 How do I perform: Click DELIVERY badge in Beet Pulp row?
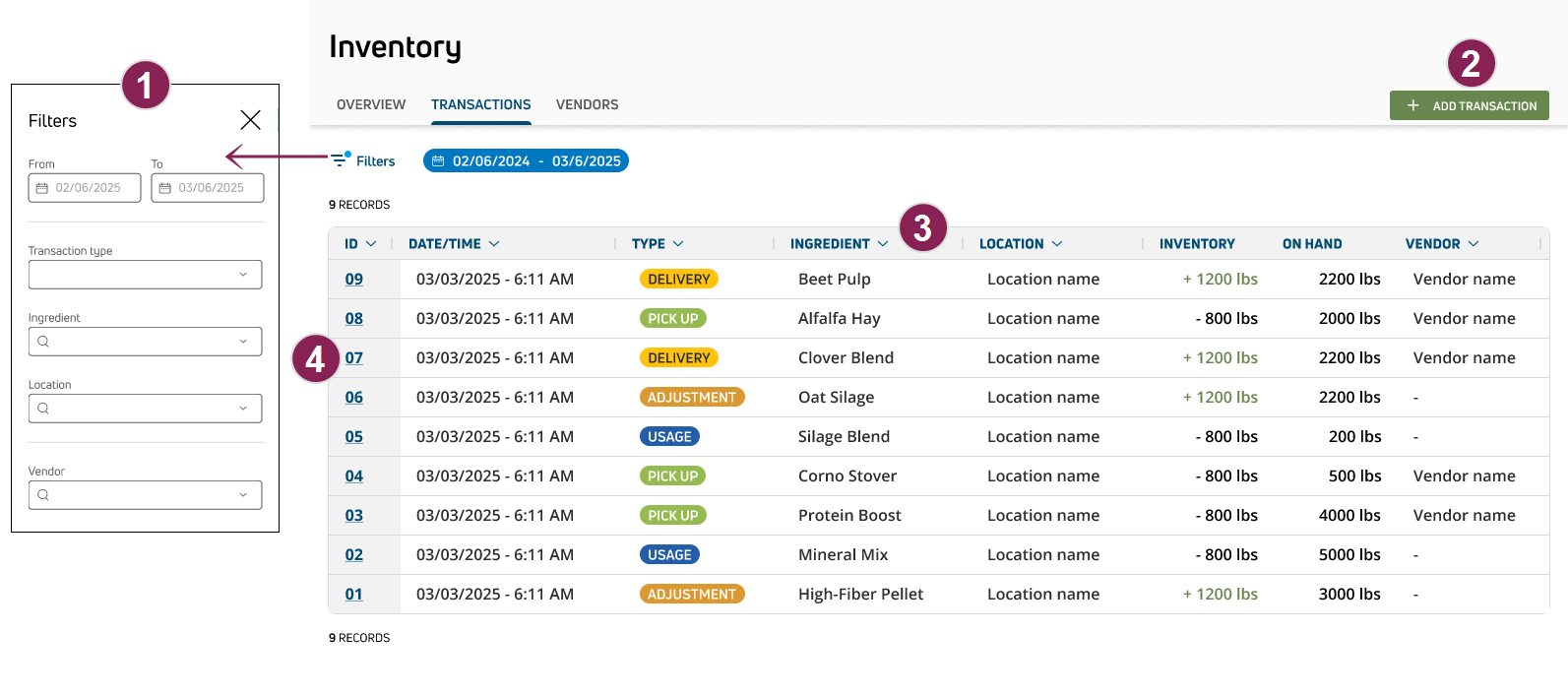(679, 280)
